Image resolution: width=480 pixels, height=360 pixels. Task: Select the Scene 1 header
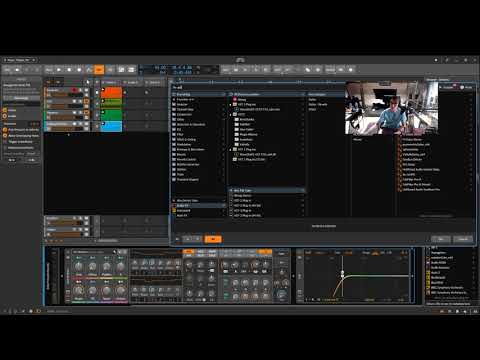111,82
